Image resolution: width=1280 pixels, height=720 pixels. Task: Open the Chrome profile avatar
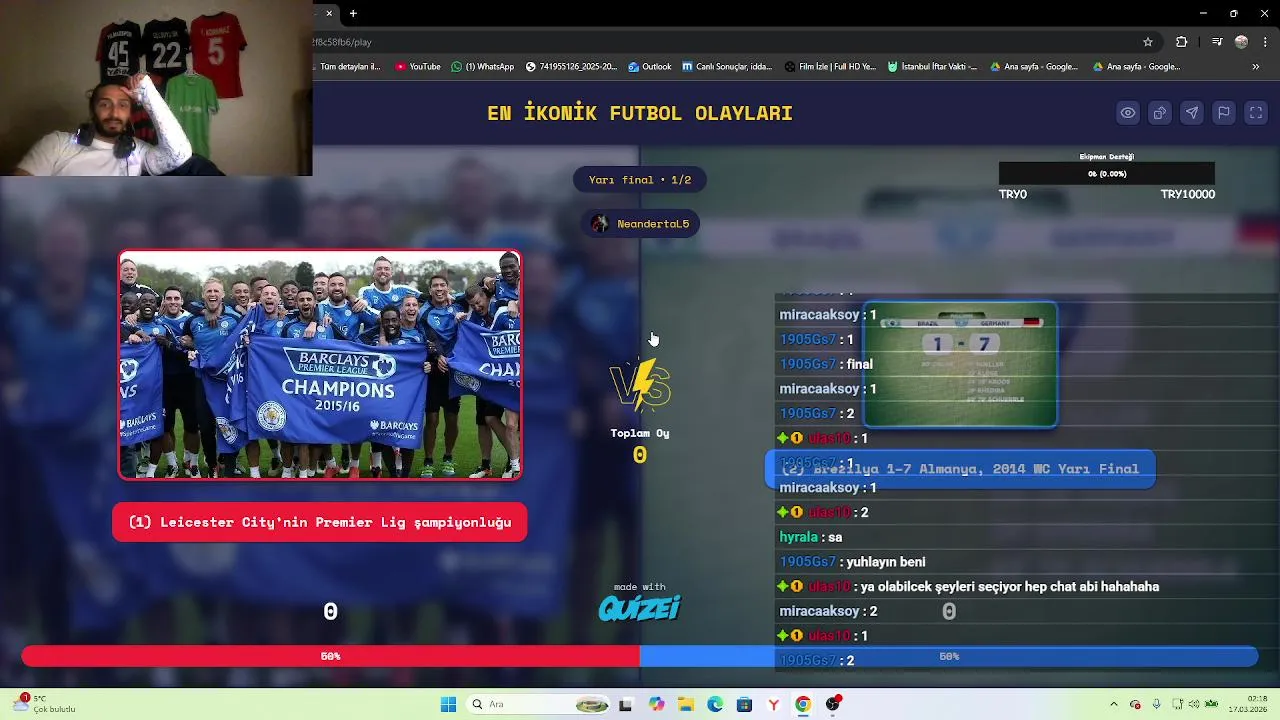point(1241,42)
